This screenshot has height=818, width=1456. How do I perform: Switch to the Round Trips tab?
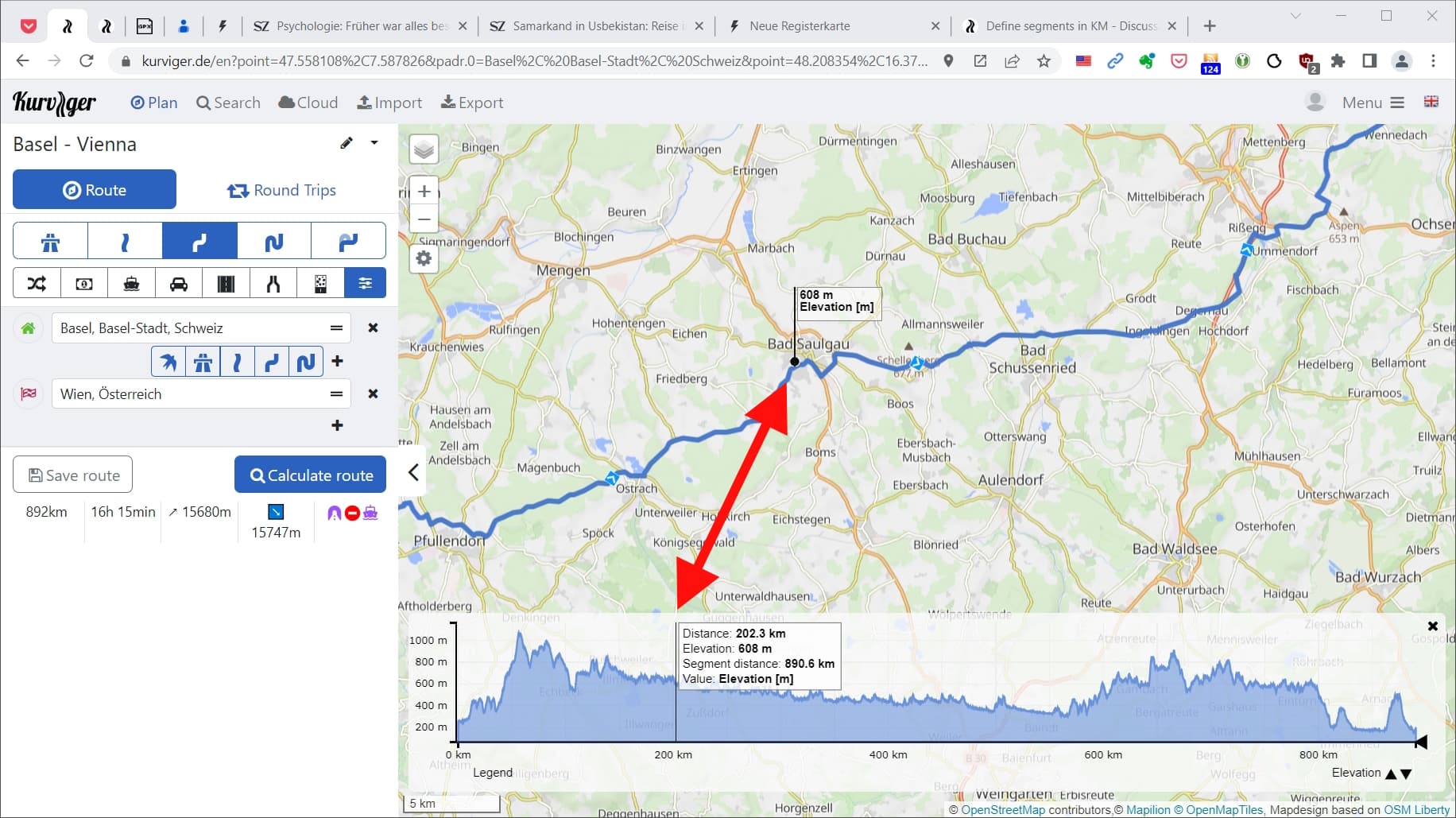tap(282, 190)
